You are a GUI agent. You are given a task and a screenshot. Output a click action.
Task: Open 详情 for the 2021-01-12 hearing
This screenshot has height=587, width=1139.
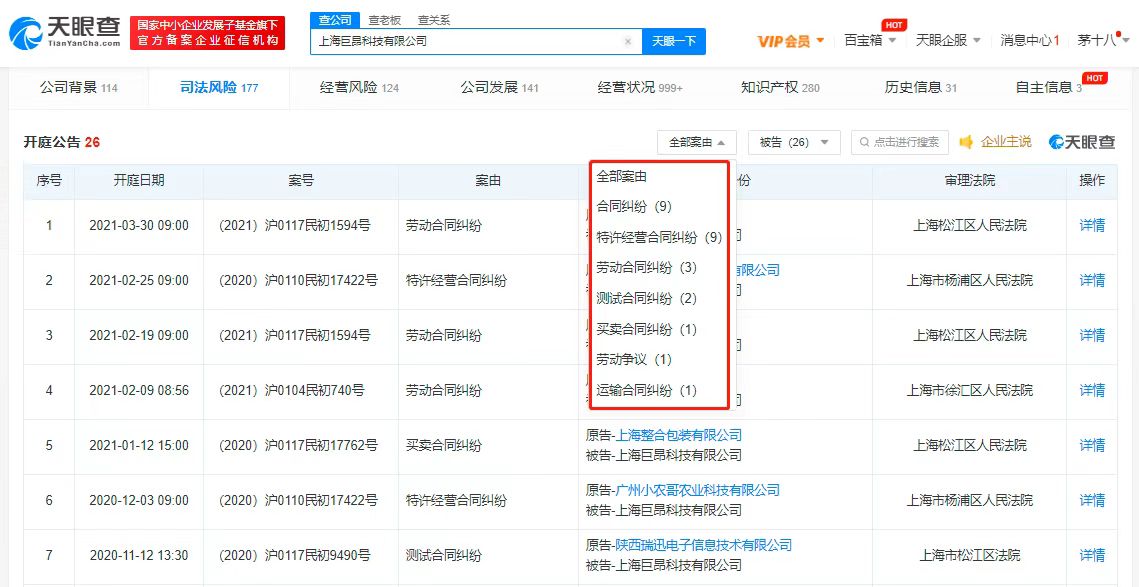pos(1092,445)
